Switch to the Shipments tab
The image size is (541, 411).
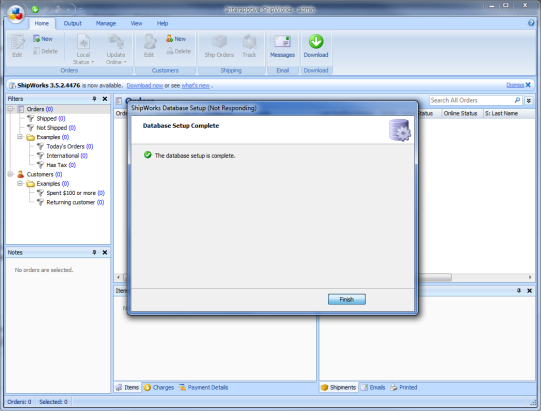click(338, 388)
